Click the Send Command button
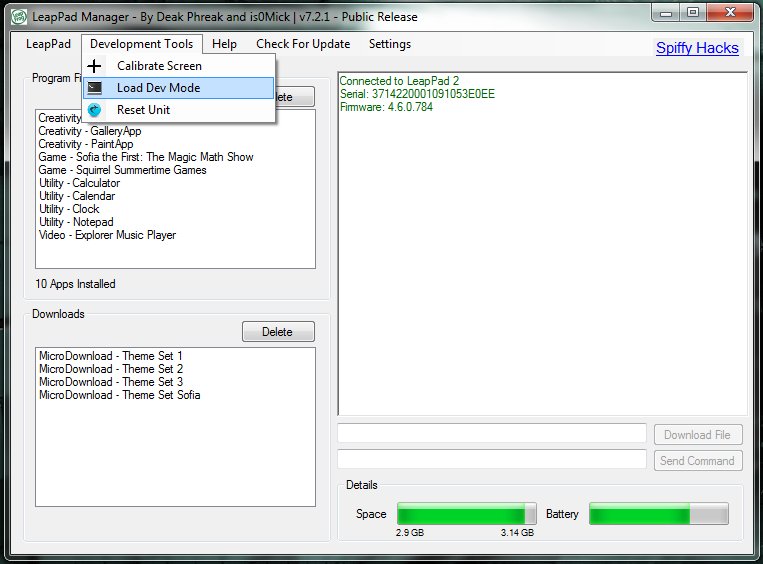763x564 pixels. [698, 461]
